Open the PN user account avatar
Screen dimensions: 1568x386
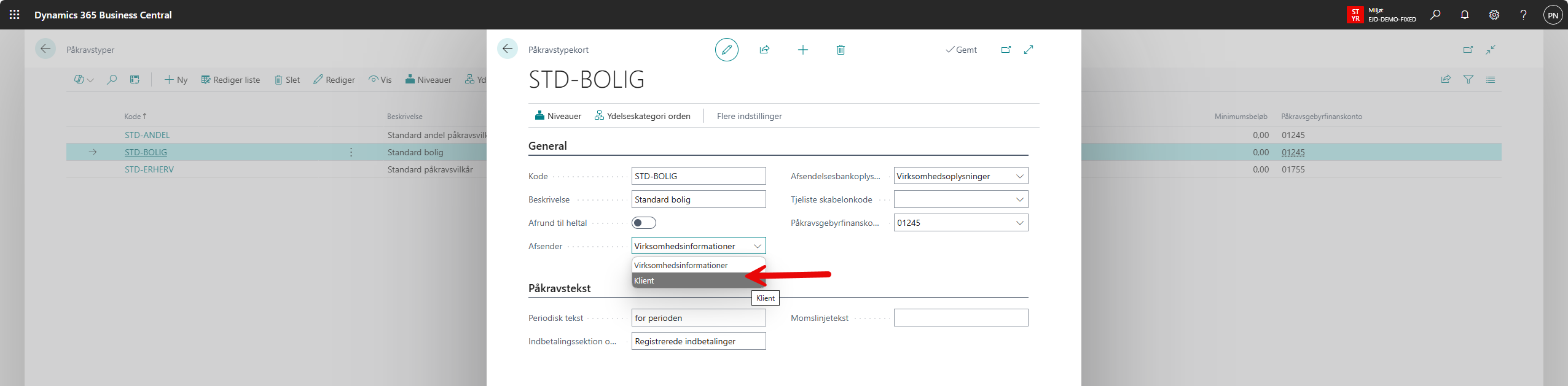tap(1553, 15)
